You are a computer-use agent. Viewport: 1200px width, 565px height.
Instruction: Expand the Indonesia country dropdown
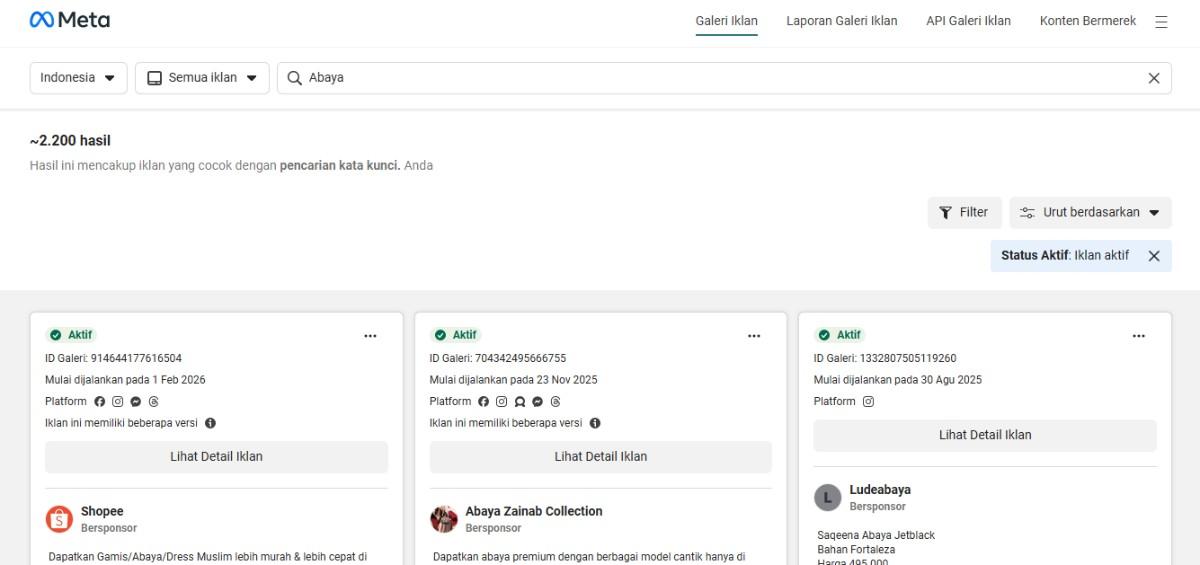[x=78, y=78]
